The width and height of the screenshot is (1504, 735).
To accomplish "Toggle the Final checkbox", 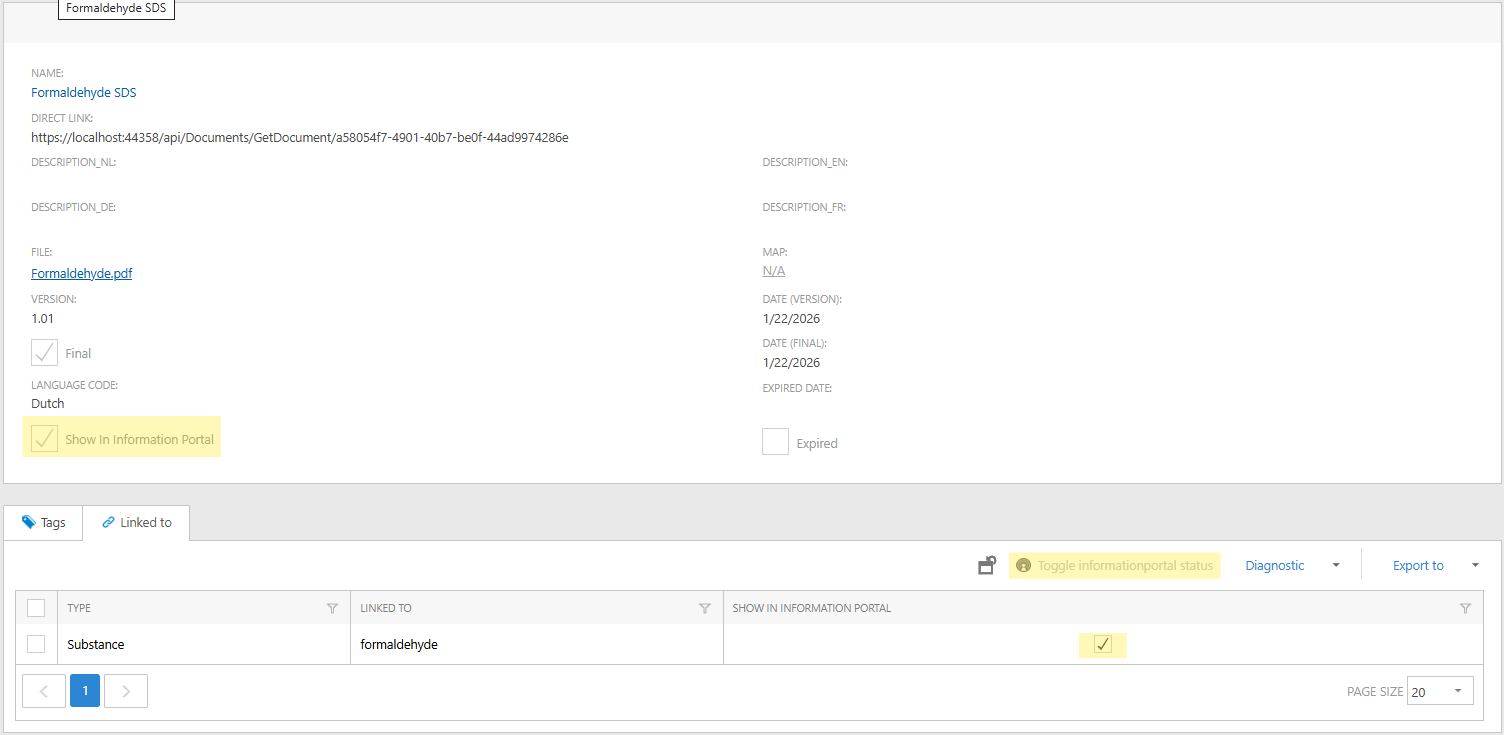I will (45, 353).
